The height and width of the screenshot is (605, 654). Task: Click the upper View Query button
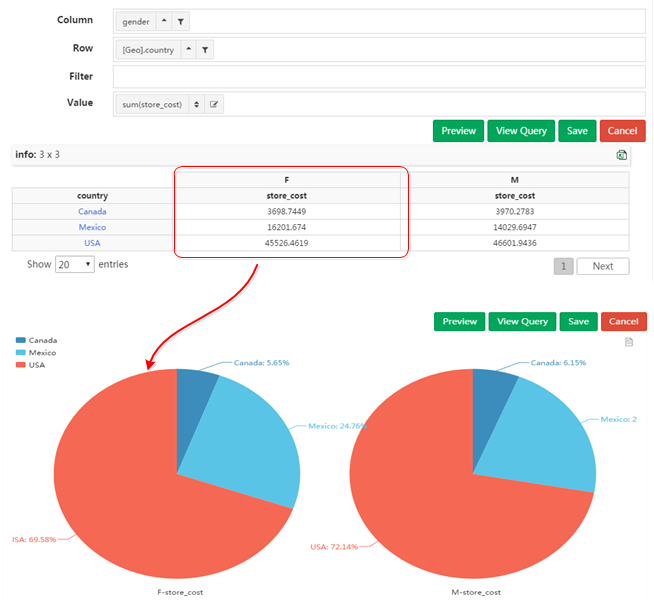tap(521, 131)
